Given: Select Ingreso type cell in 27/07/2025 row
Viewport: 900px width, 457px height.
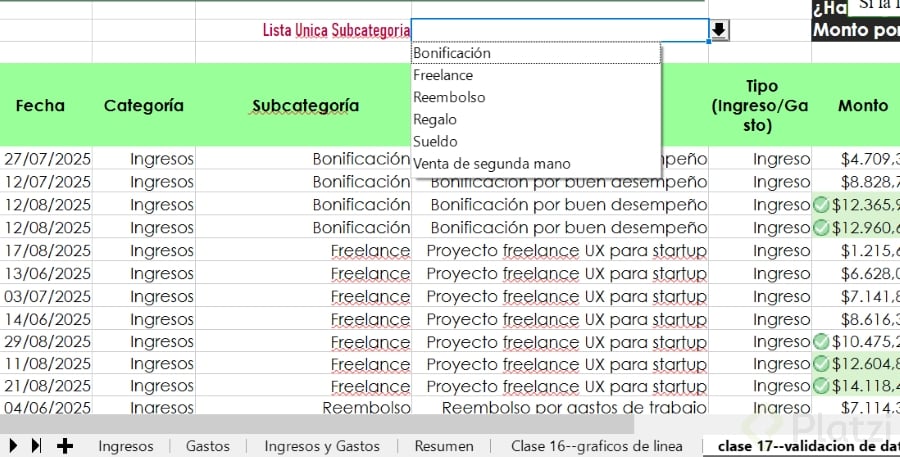Looking at the screenshot, I should pyautogui.click(x=760, y=158).
